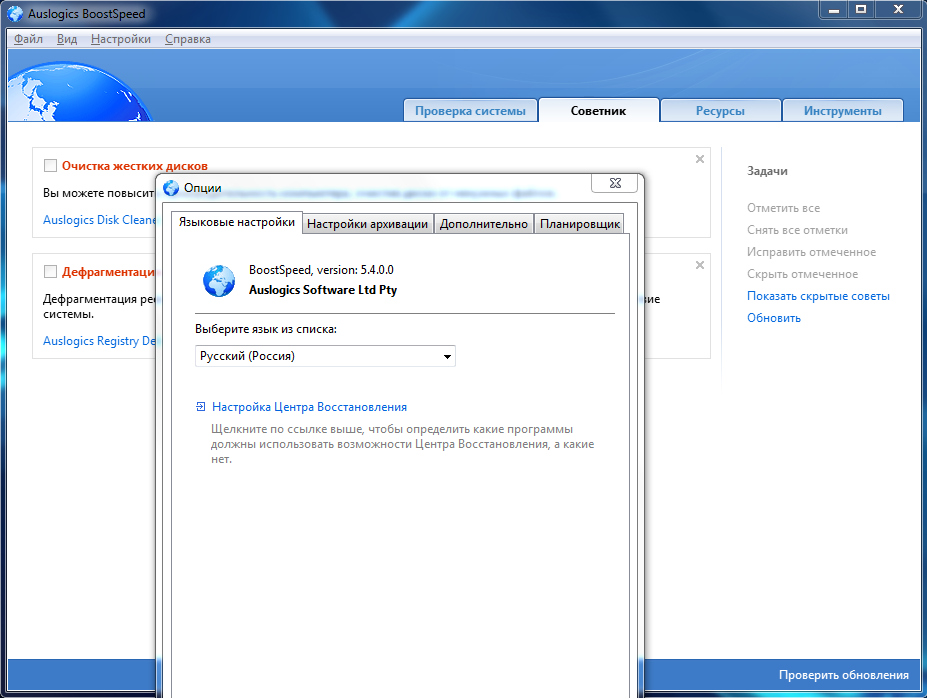The width and height of the screenshot is (927, 698).
Task: Open the Ресурсы tab
Action: (720, 111)
